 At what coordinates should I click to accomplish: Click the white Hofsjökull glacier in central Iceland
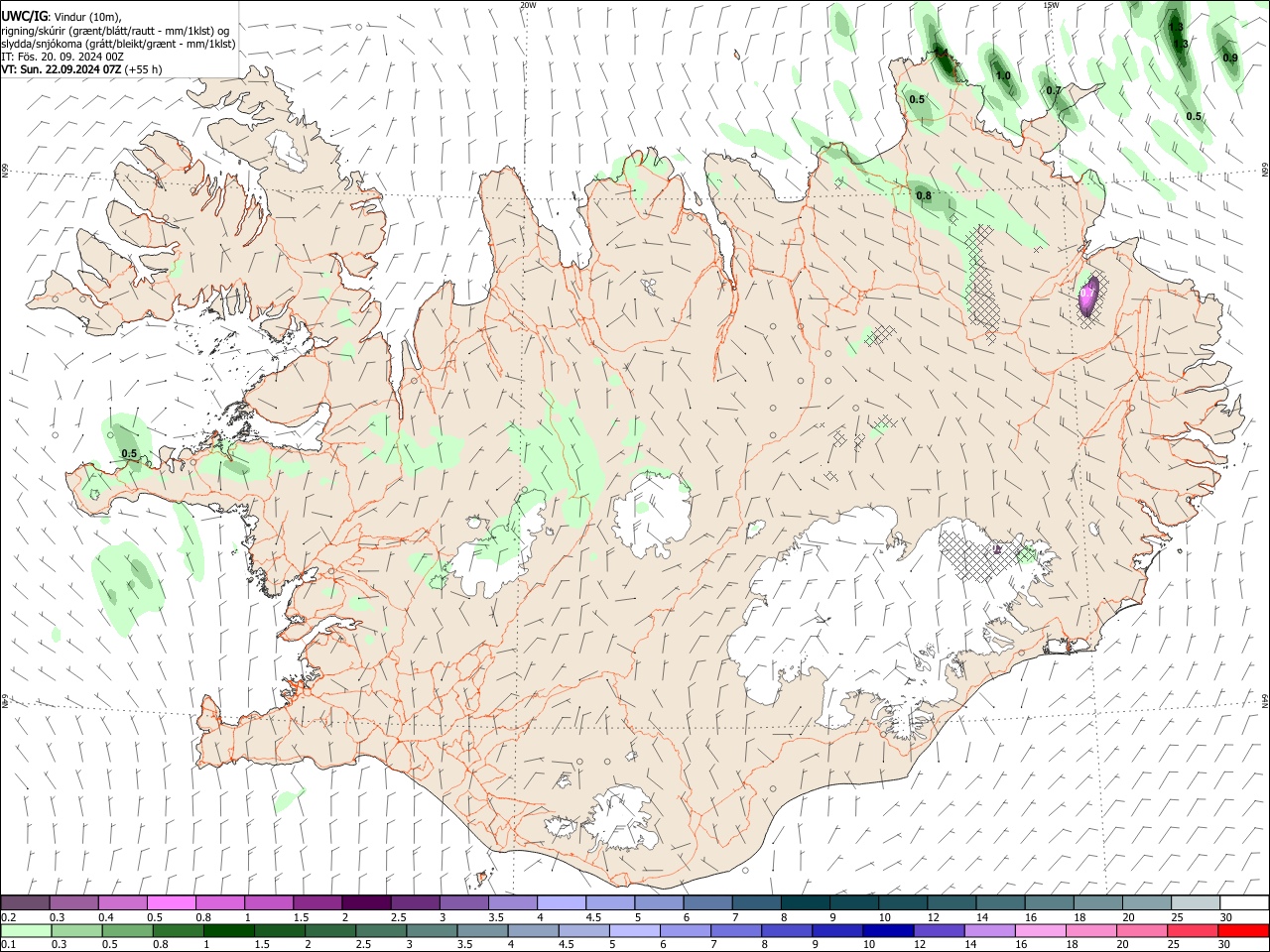point(650,513)
